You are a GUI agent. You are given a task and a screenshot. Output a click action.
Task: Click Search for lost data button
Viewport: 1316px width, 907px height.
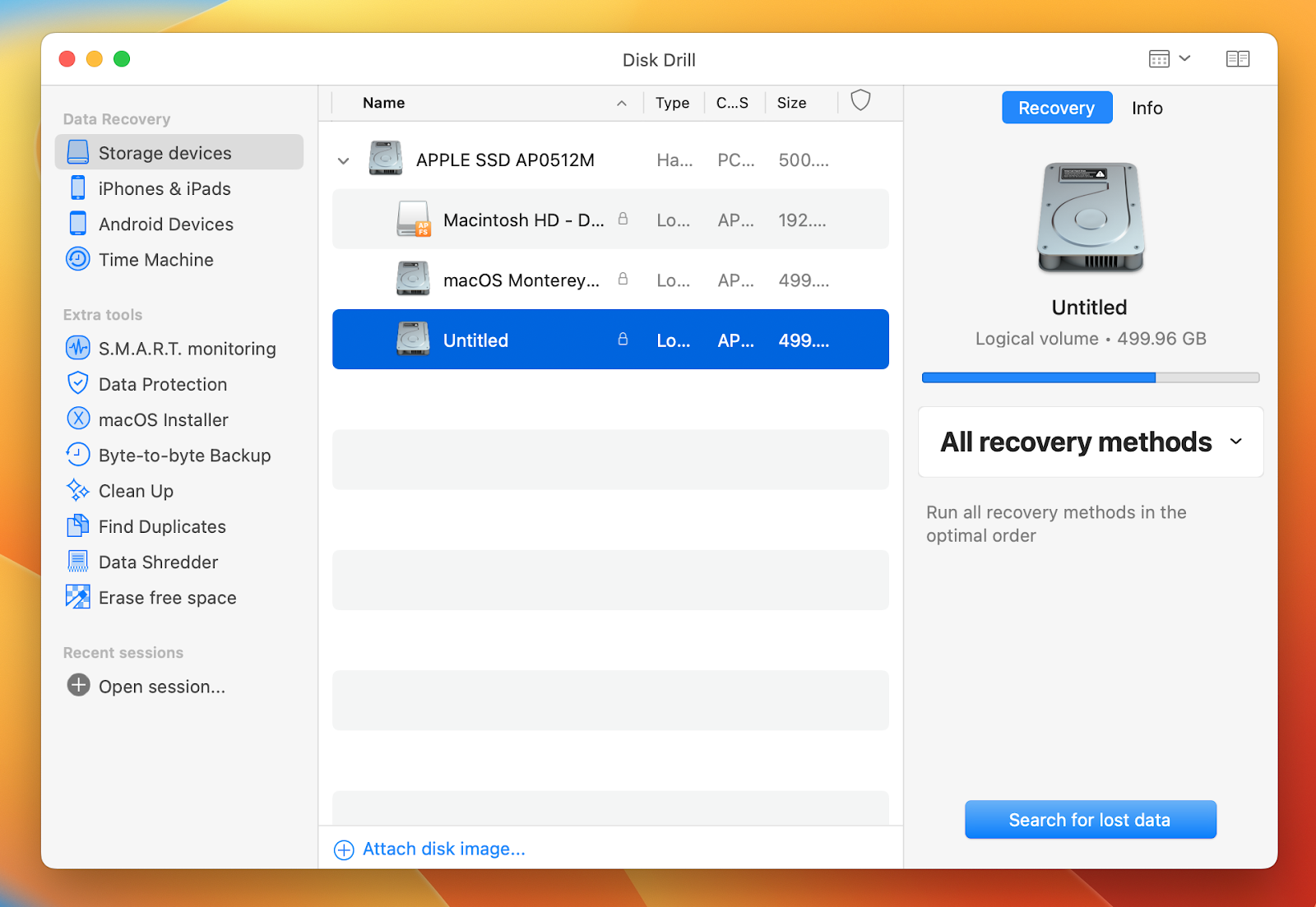(x=1091, y=820)
